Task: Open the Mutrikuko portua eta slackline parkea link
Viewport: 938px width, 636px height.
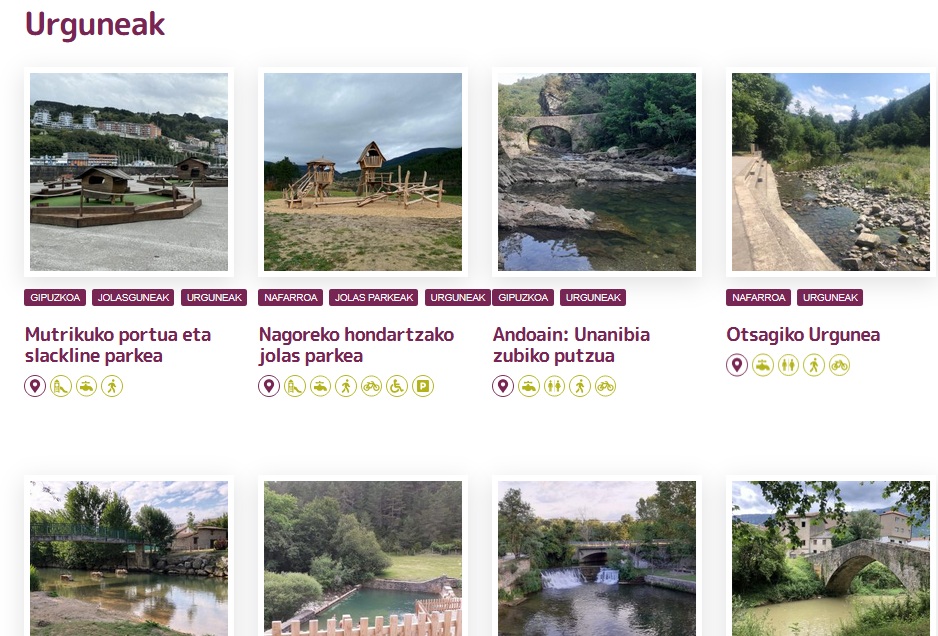Action: tap(118, 345)
